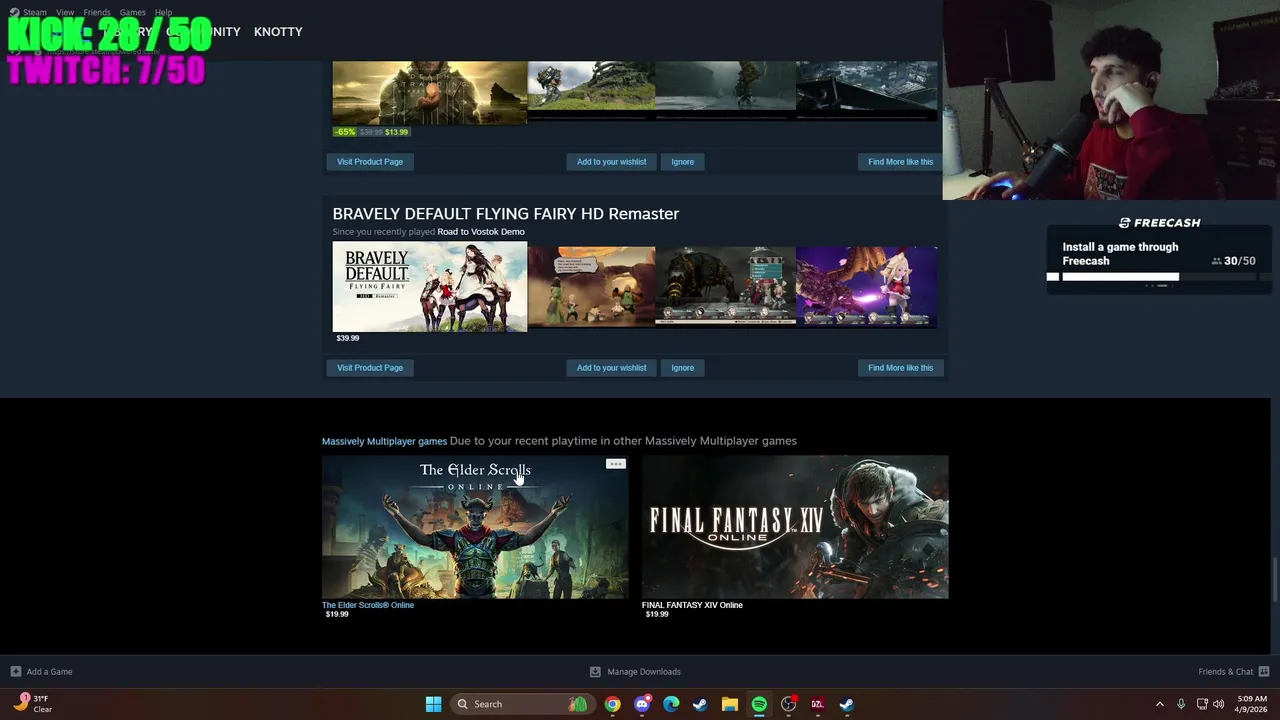This screenshot has width=1280, height=720.
Task: Open the clock showing 5:09 AM
Action: pyautogui.click(x=1252, y=704)
